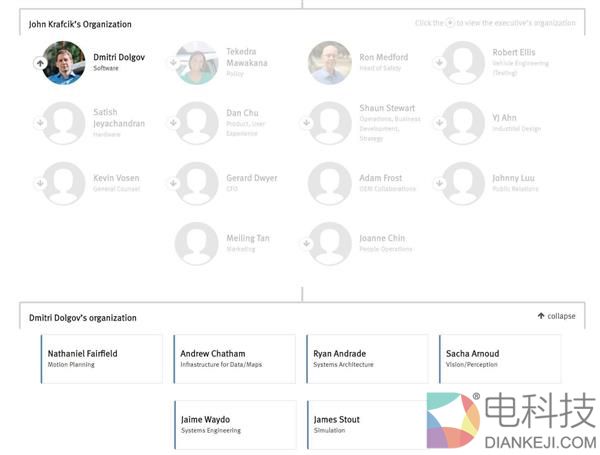Open Sacha Arnoud's Vision/Perception card

[500, 359]
